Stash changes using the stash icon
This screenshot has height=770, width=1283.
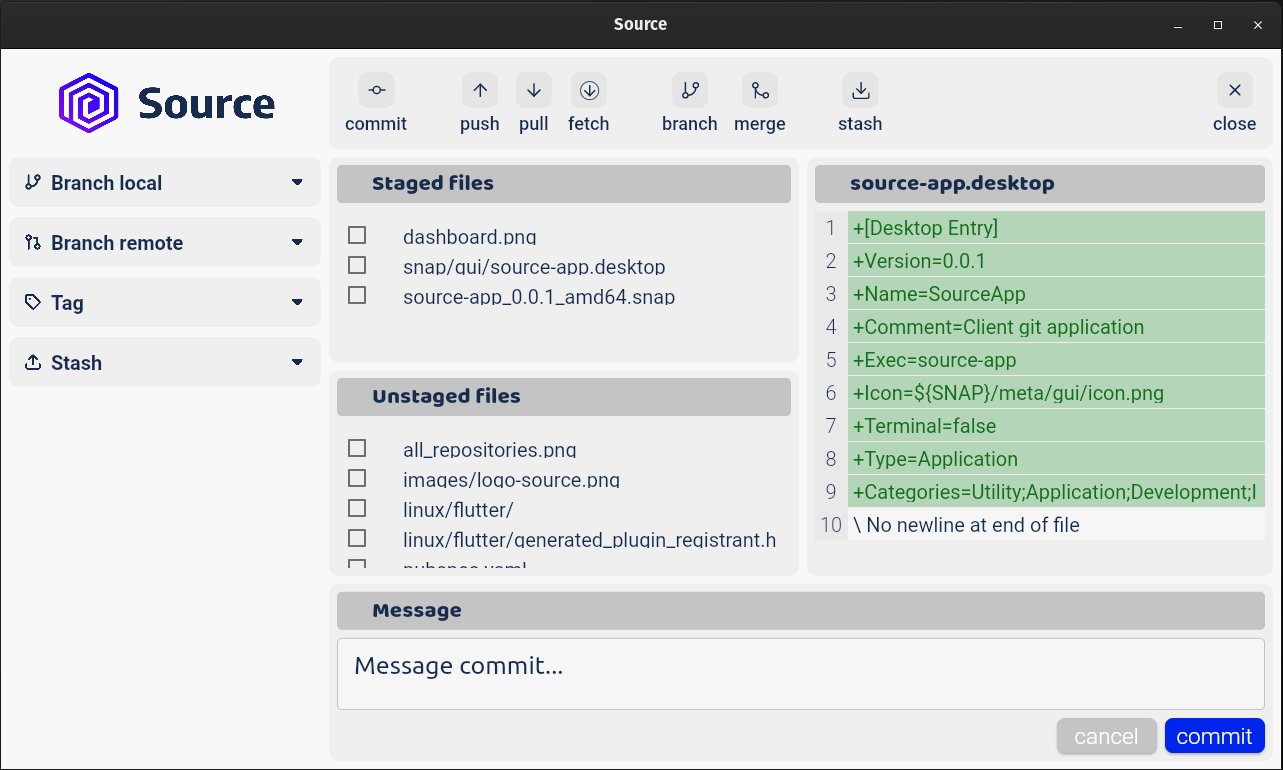click(x=859, y=89)
